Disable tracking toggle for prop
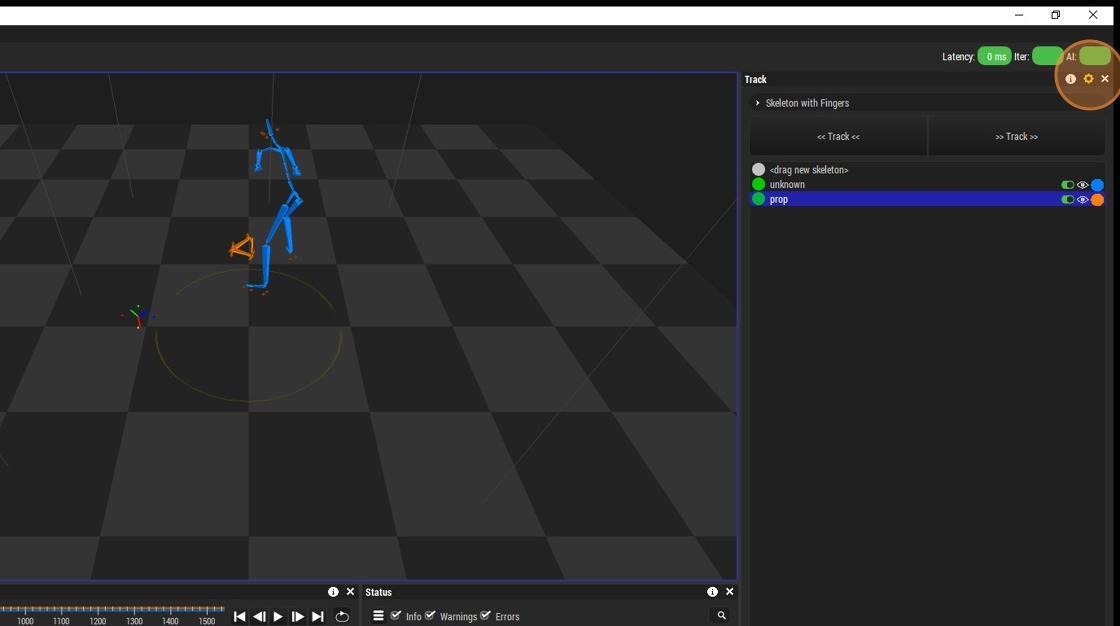 coord(1067,199)
